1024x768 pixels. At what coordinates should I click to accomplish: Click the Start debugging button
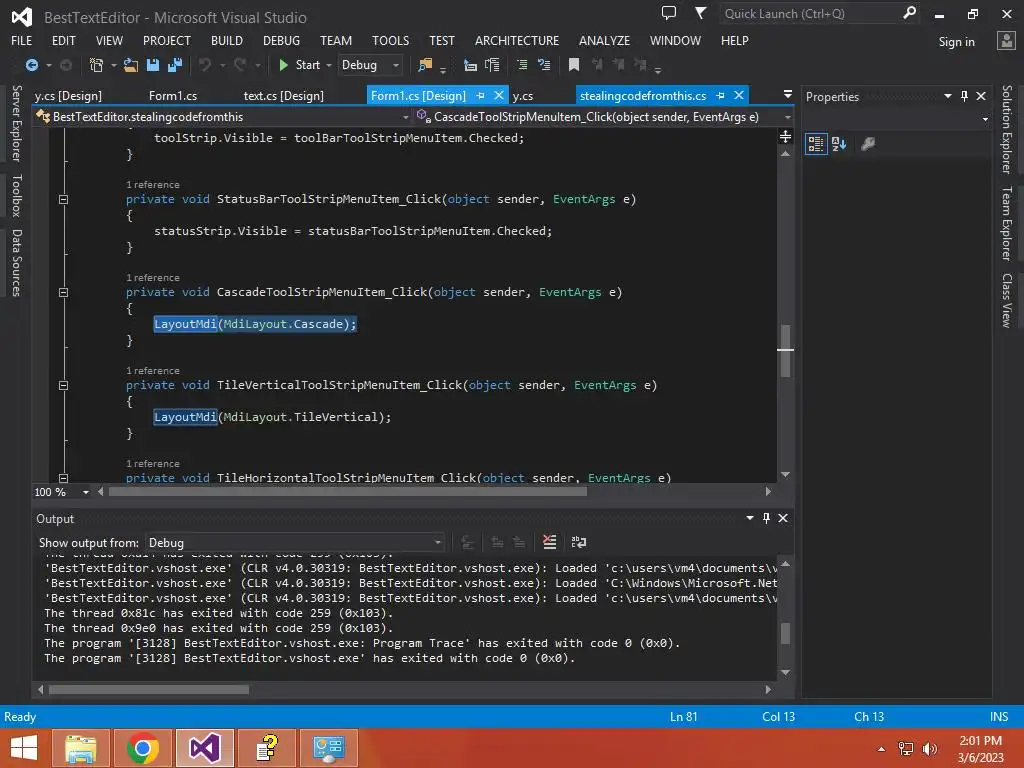click(x=300, y=65)
